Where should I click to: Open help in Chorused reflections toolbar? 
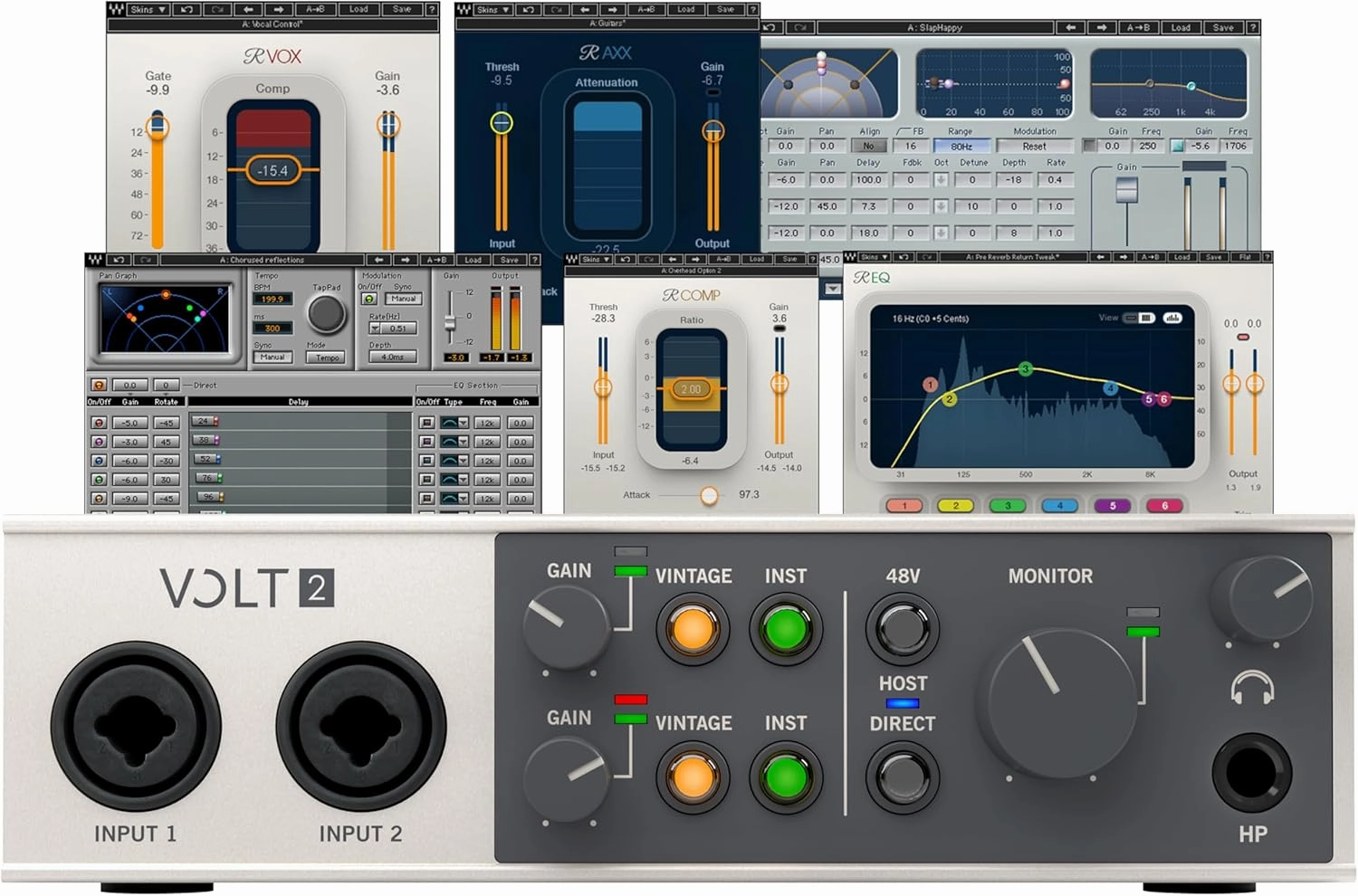pos(534,260)
